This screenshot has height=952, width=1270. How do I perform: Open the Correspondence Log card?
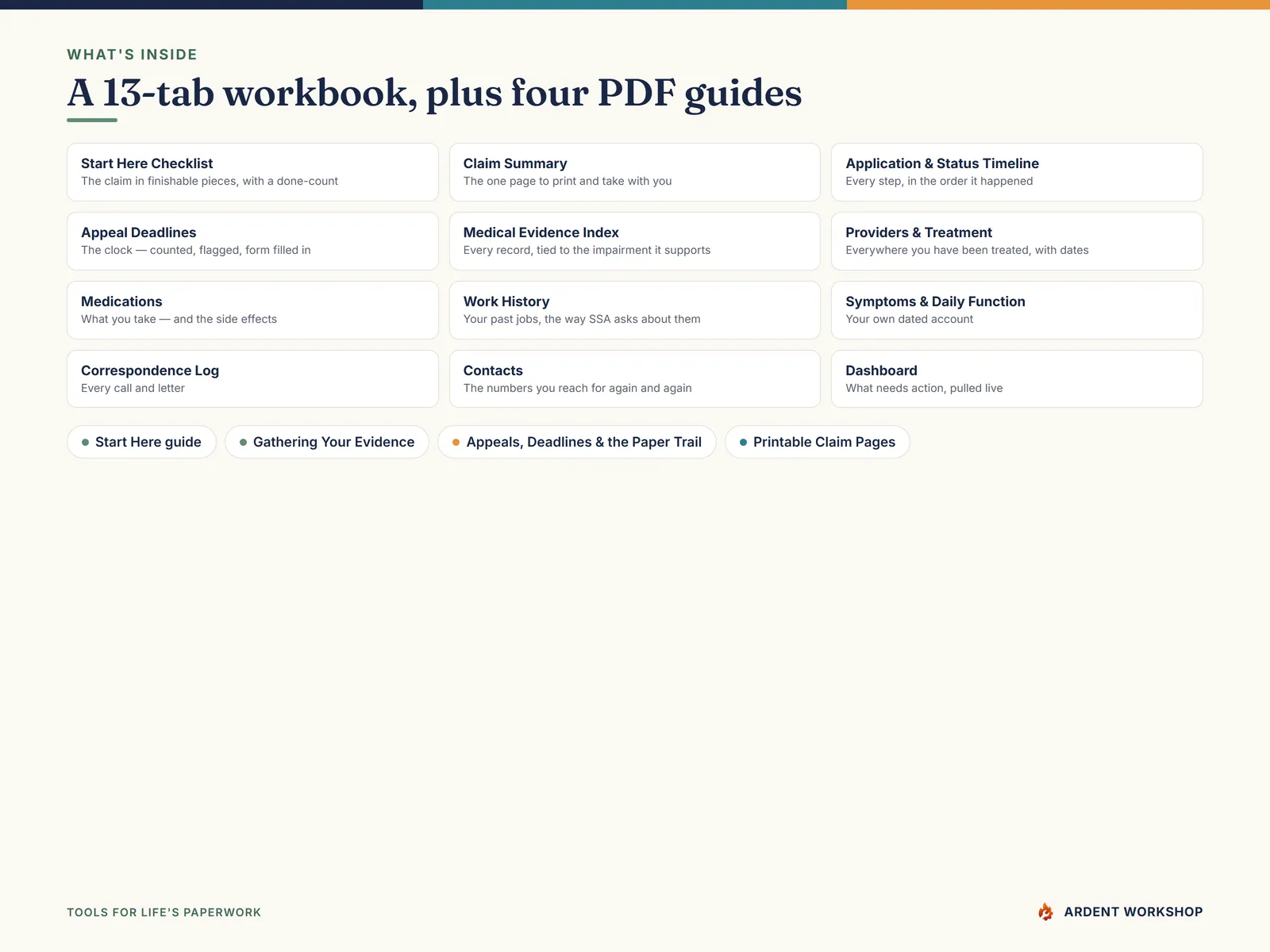point(252,379)
